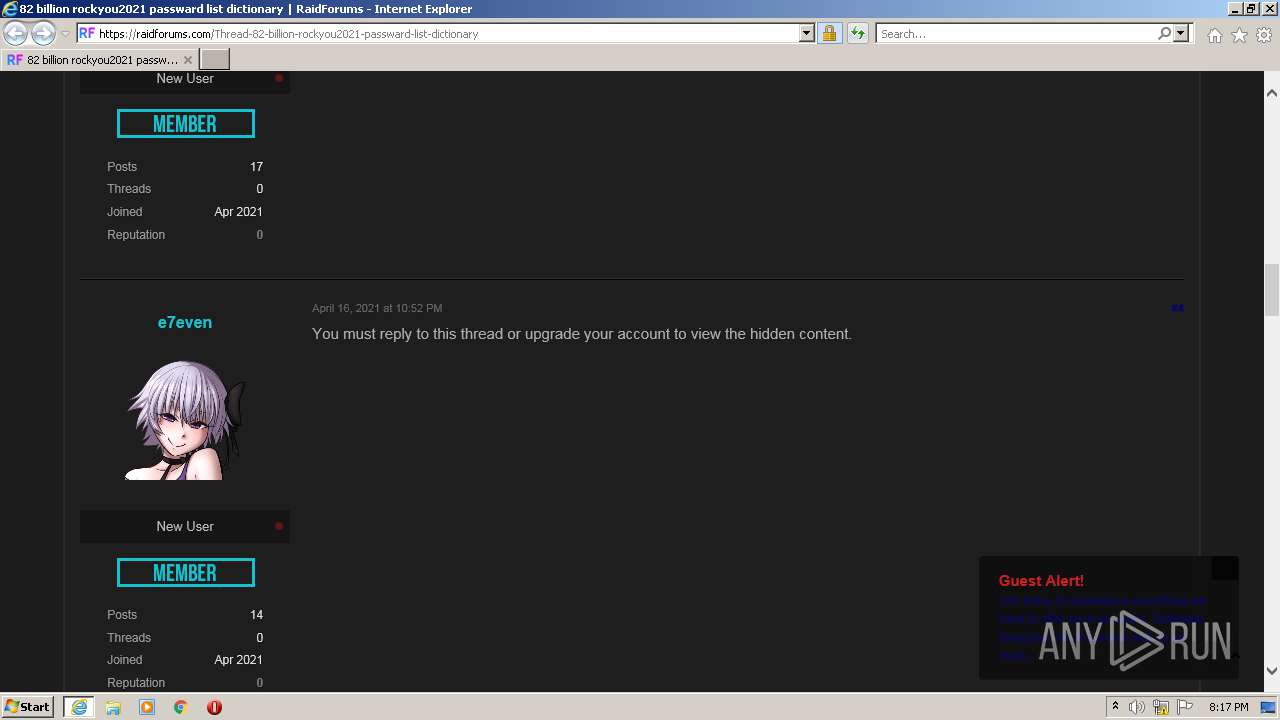
Task: Click the post permalink #4
Action: [x=1177, y=308]
